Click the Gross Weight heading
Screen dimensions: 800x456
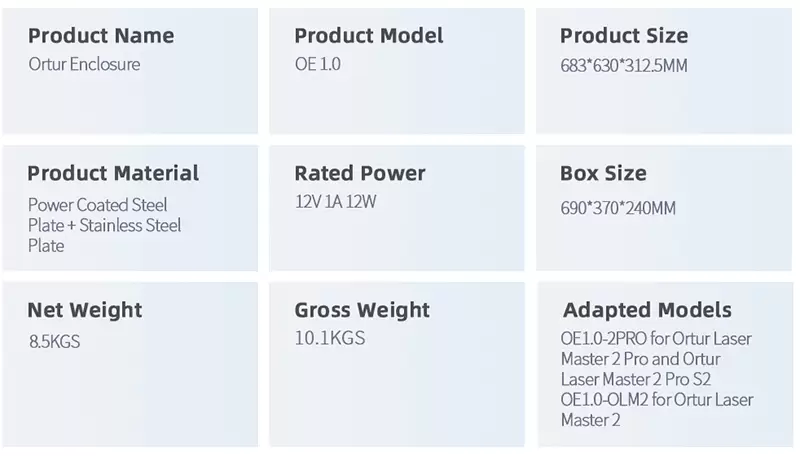(361, 310)
